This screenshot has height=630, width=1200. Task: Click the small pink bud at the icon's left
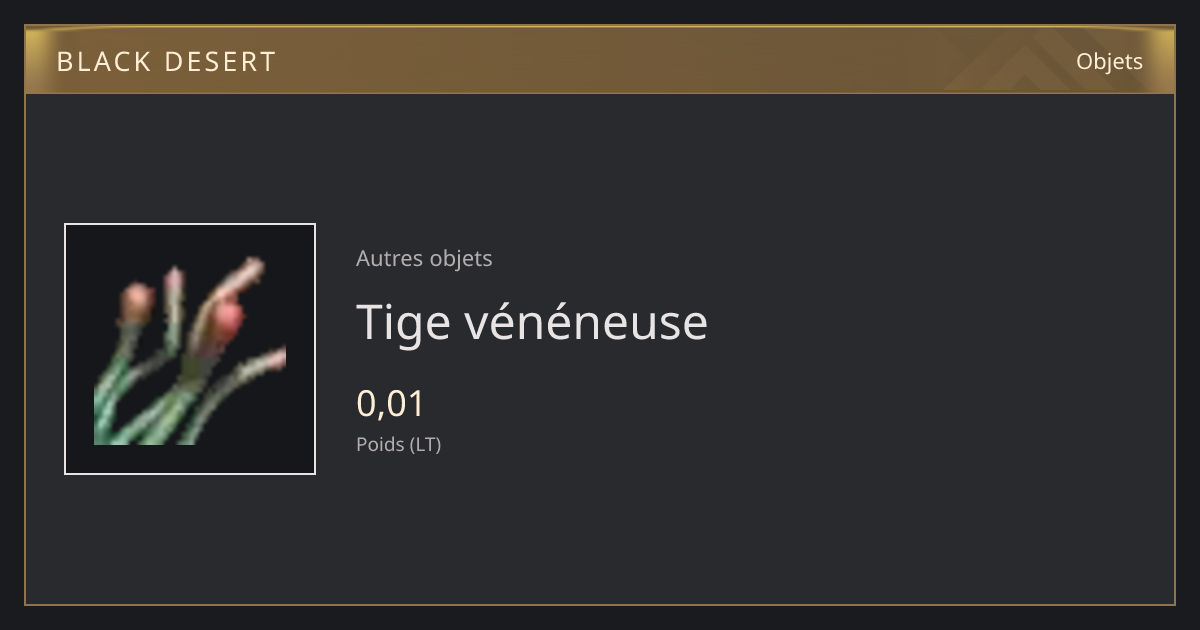point(136,302)
